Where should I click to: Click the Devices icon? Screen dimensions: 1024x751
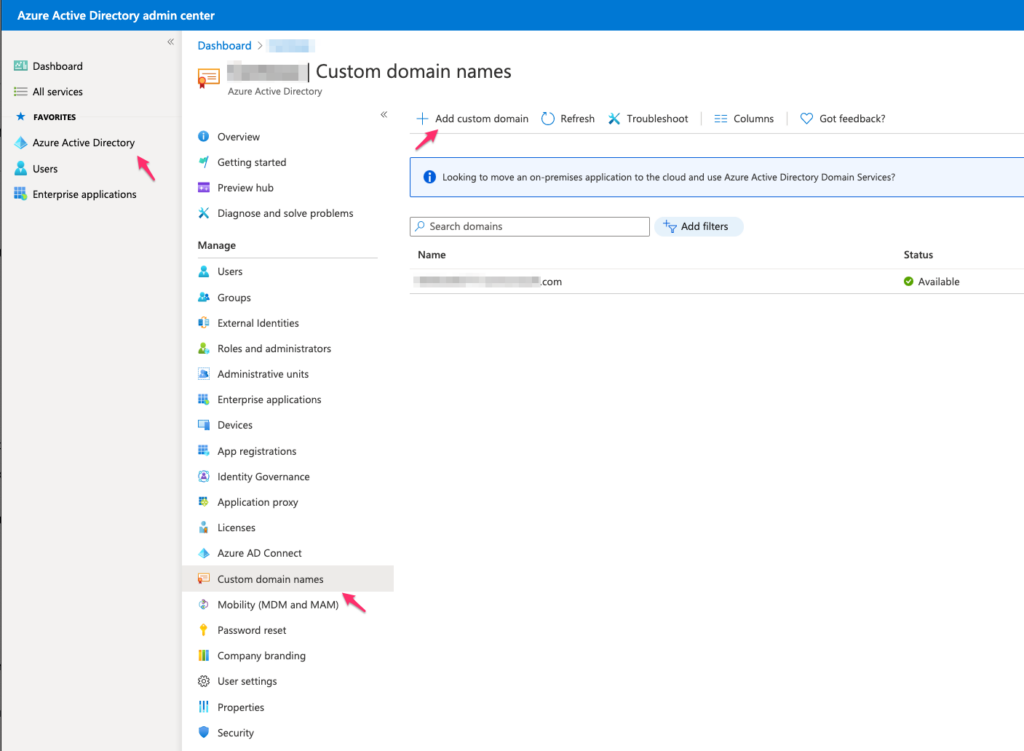click(x=204, y=424)
